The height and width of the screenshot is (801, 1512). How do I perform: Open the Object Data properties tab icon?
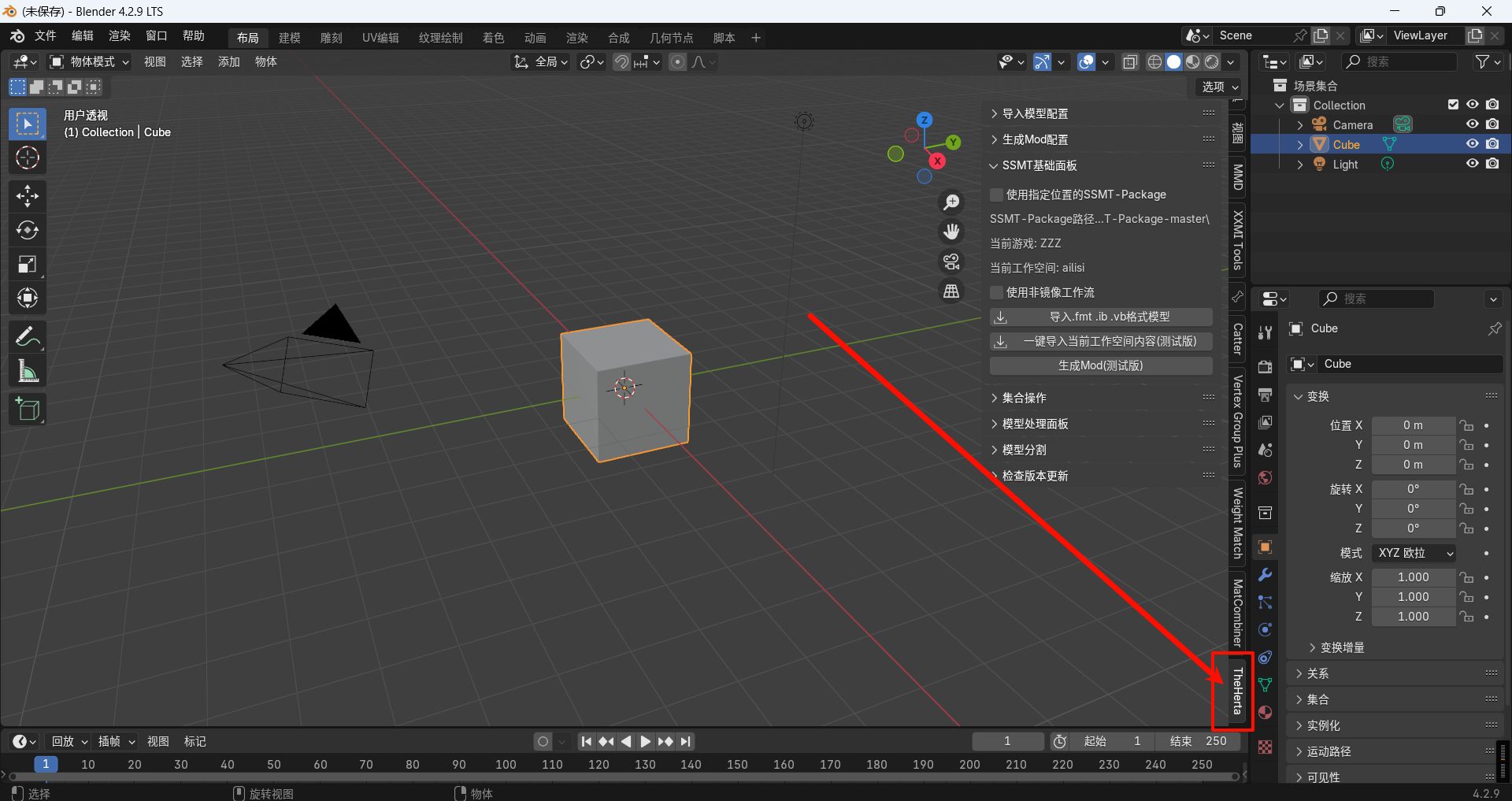1265,685
